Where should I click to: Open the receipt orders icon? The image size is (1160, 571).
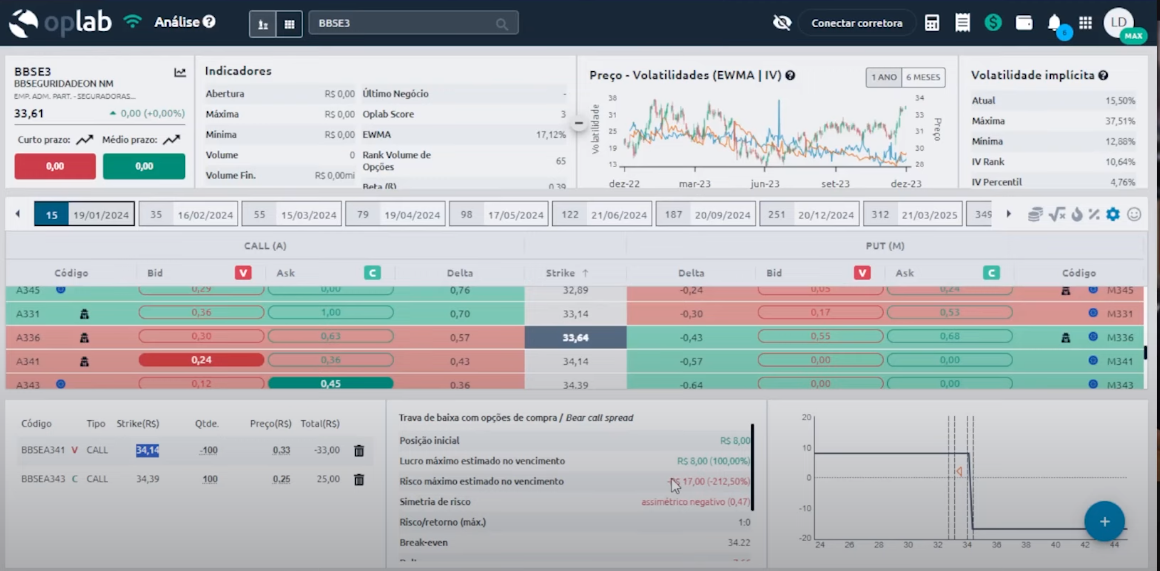[x=962, y=23]
